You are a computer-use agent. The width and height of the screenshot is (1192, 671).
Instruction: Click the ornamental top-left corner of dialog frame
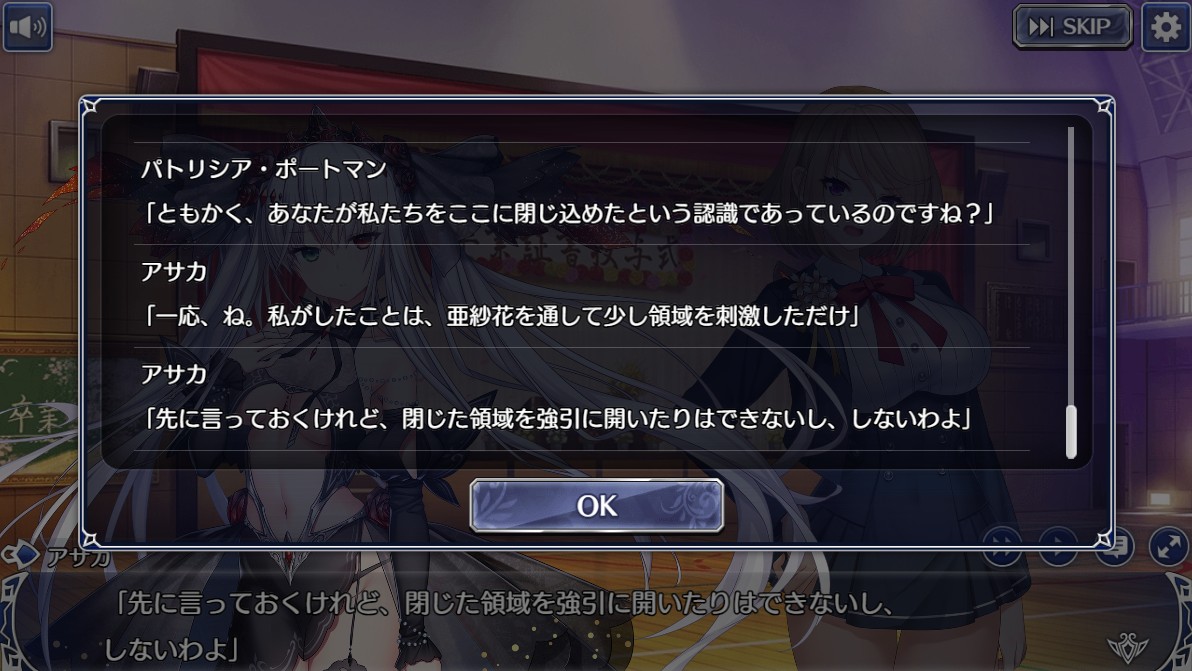pos(90,107)
